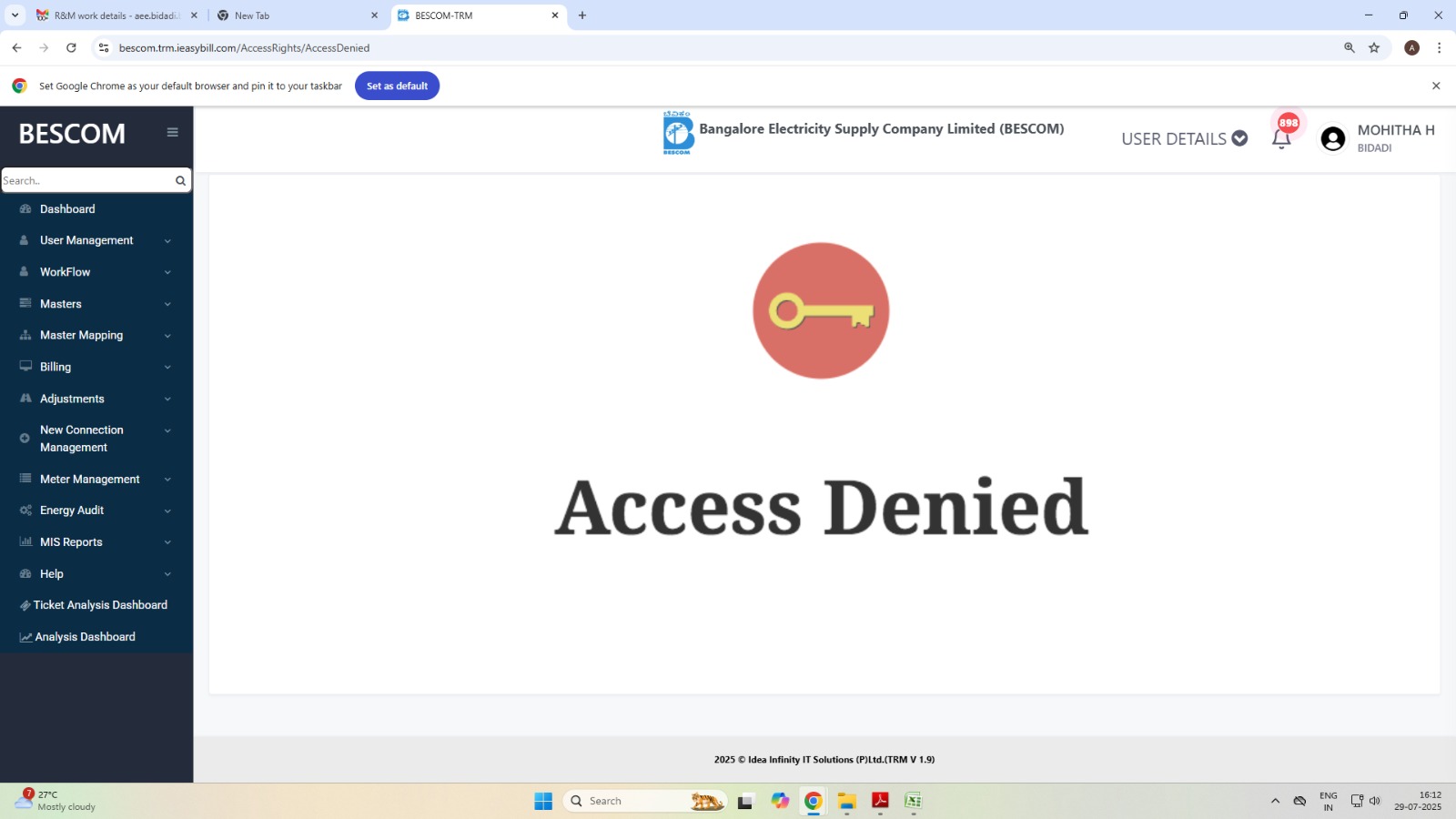Click the Adjustments icon in sidebar
Screen dimensions: 1456x819
pos(25,399)
